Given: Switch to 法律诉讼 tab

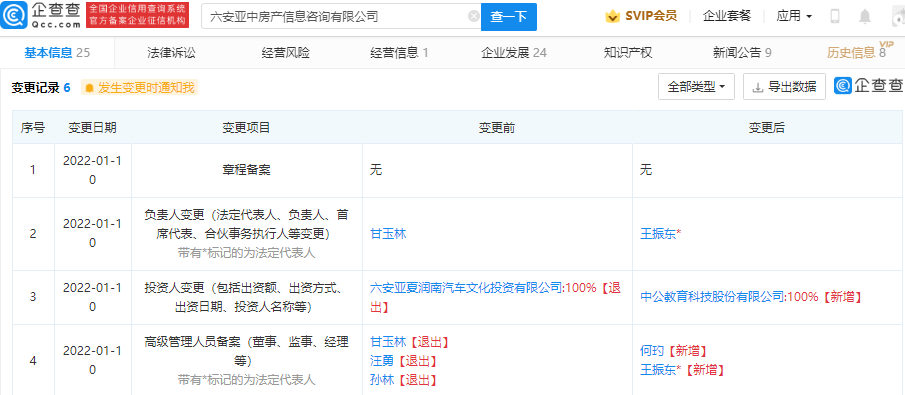Looking at the screenshot, I should [x=171, y=53].
